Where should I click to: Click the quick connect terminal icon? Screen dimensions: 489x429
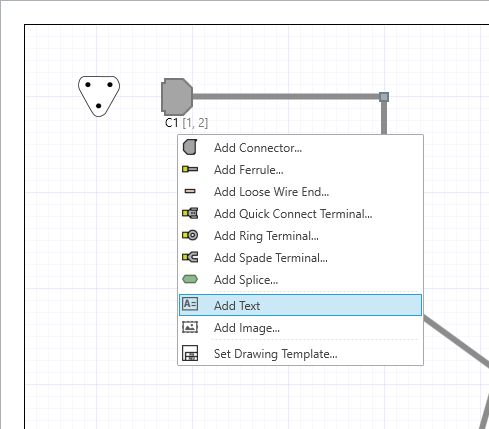coord(190,213)
